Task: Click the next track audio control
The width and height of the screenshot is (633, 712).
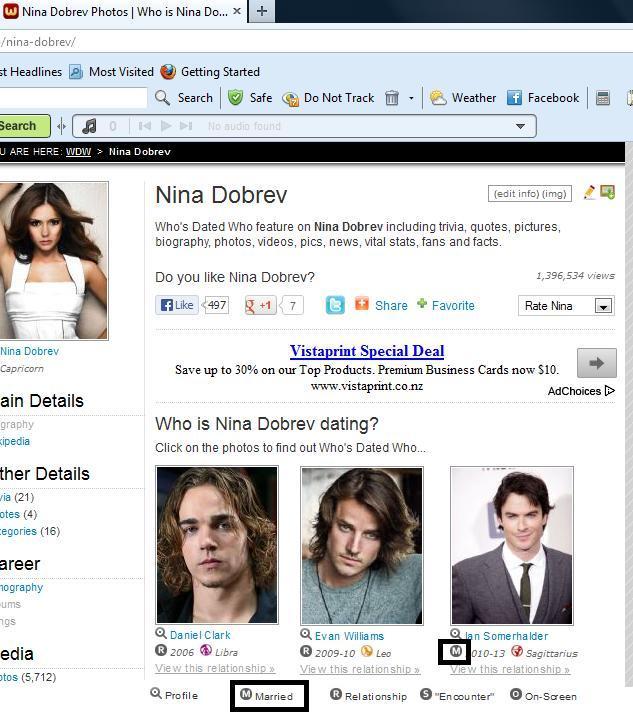Action: 186,126
